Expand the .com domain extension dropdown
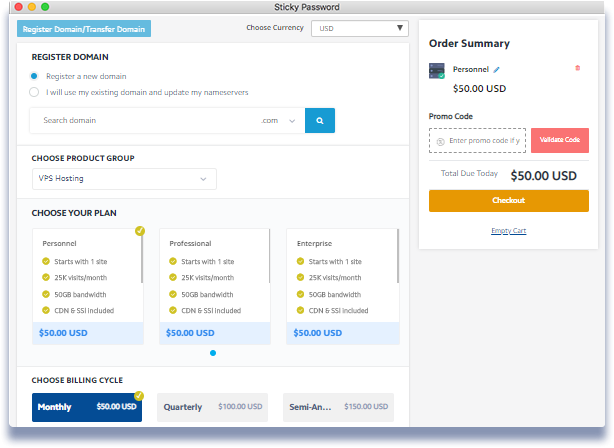Viewport: 614px width, 448px height. (x=279, y=120)
